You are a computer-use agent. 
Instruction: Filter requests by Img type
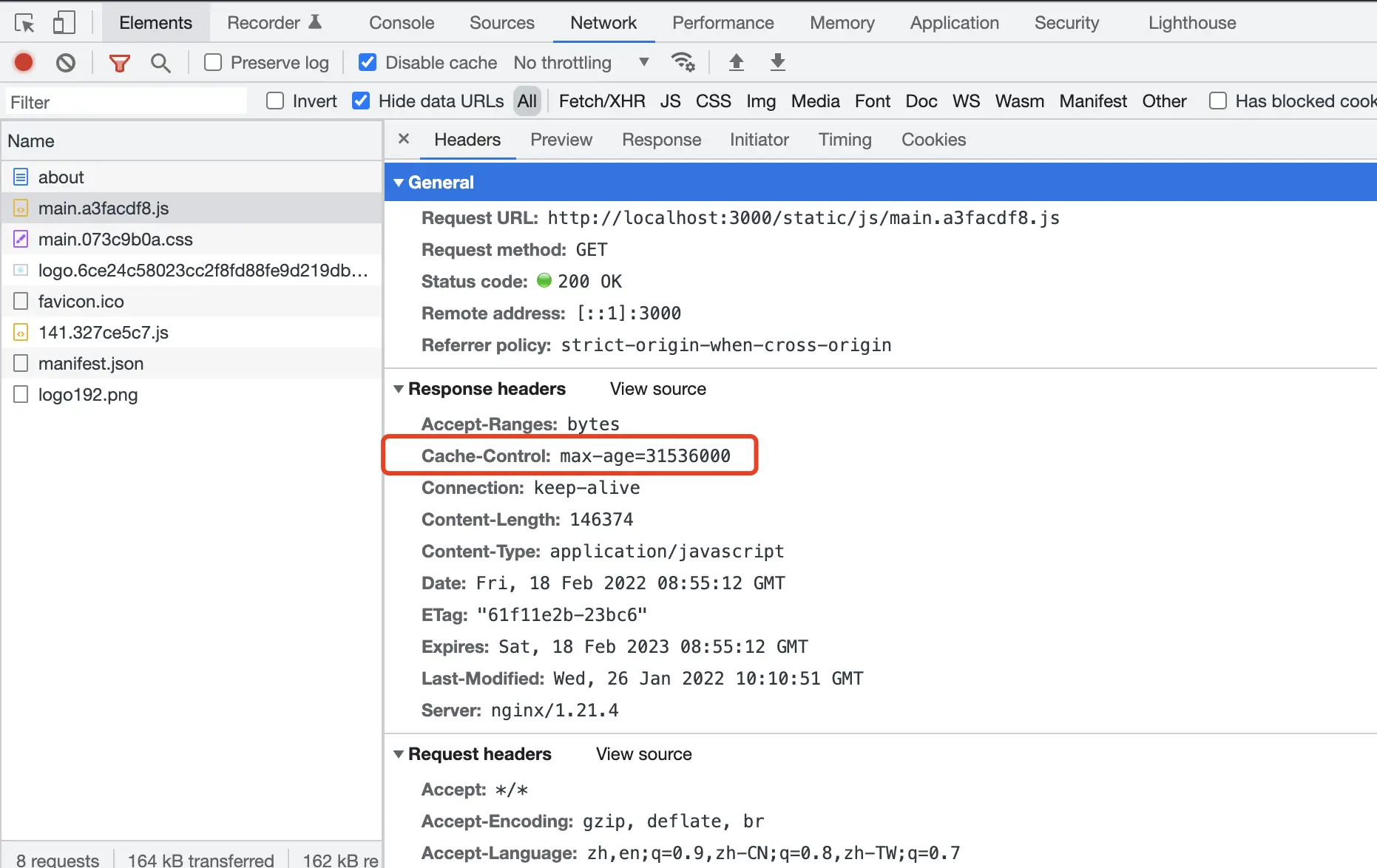click(761, 101)
